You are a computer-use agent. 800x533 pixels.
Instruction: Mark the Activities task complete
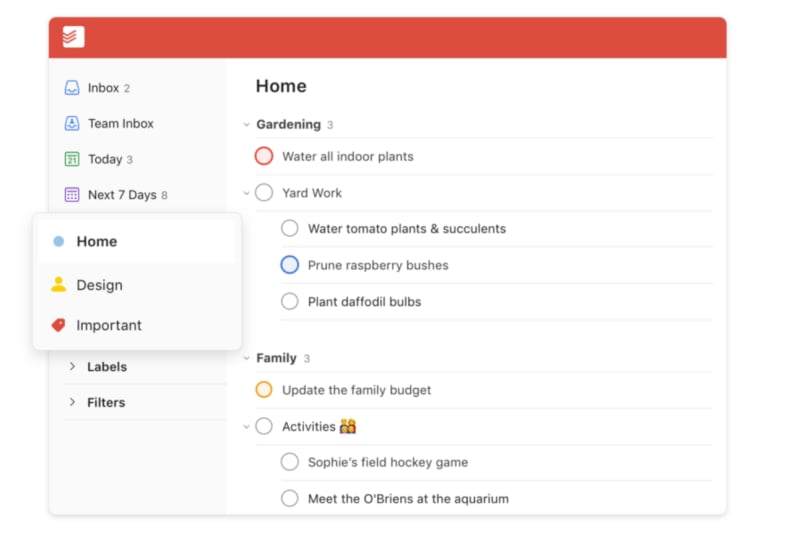264,426
